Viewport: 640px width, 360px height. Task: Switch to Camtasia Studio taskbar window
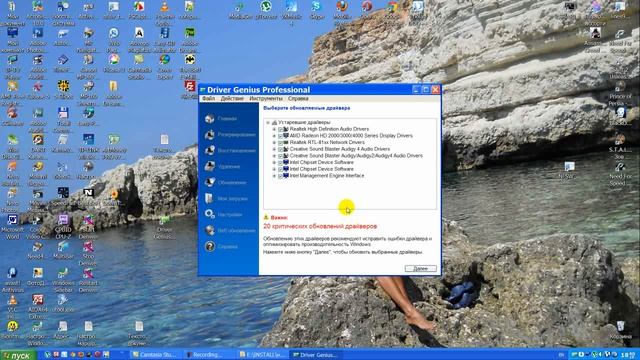tap(155, 355)
